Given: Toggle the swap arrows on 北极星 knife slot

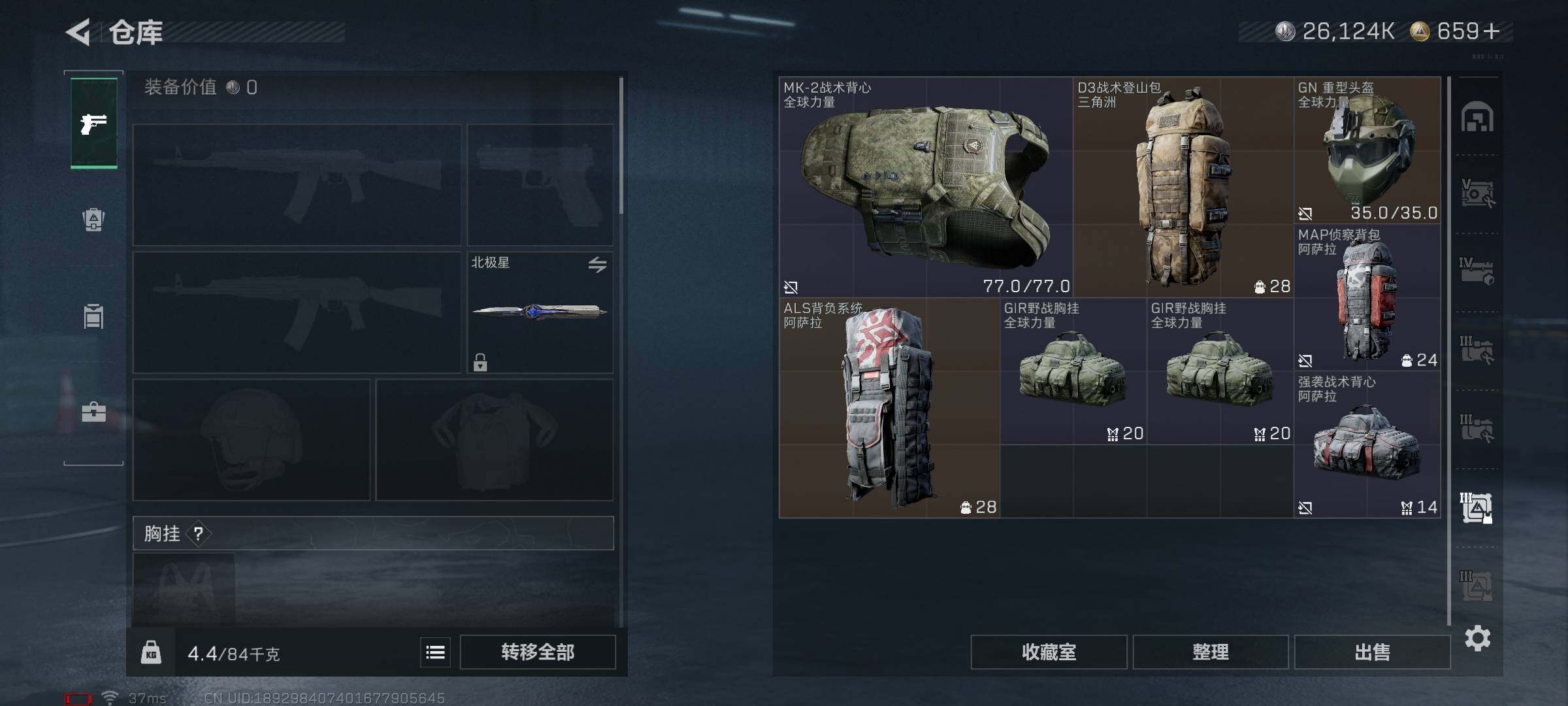Looking at the screenshot, I should click(597, 265).
